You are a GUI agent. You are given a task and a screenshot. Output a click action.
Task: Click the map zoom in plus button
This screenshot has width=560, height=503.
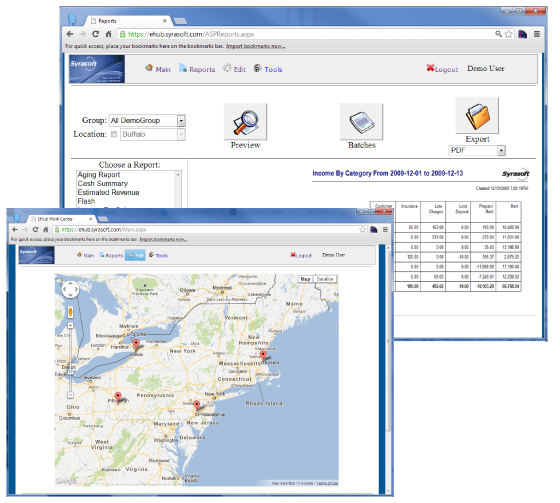tap(70, 325)
